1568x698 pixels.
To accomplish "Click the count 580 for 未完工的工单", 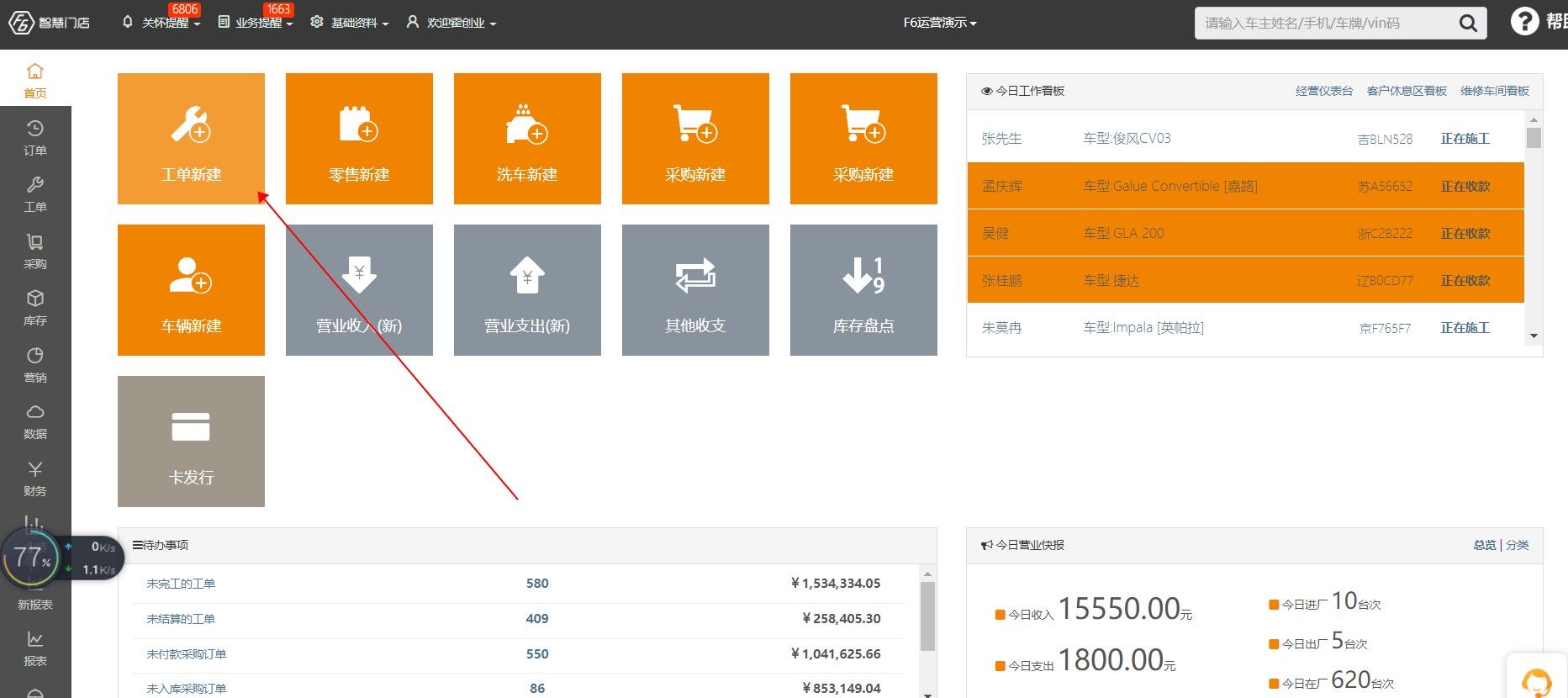I will pyautogui.click(x=537, y=584).
